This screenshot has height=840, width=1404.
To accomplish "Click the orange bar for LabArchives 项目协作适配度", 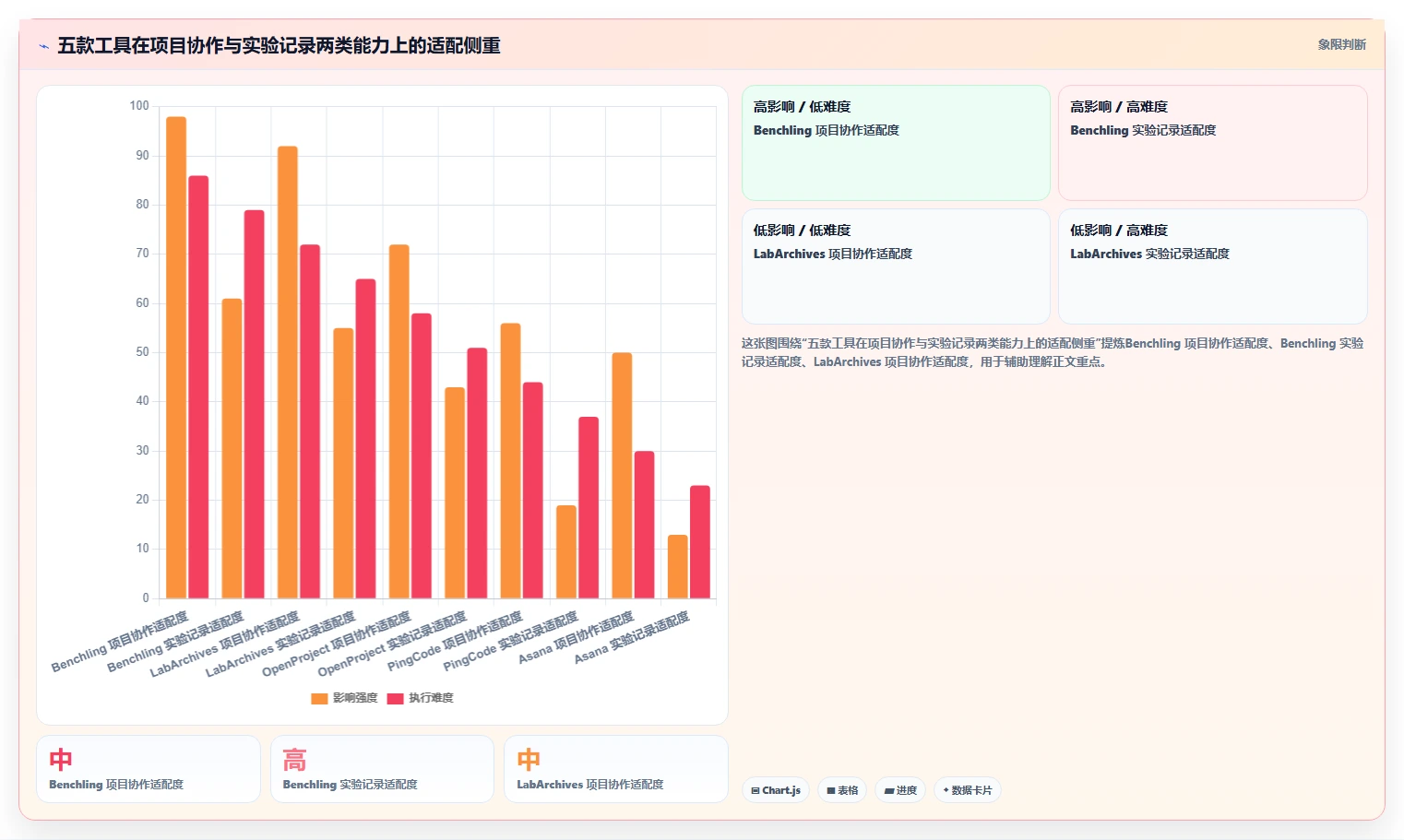I will (288, 373).
